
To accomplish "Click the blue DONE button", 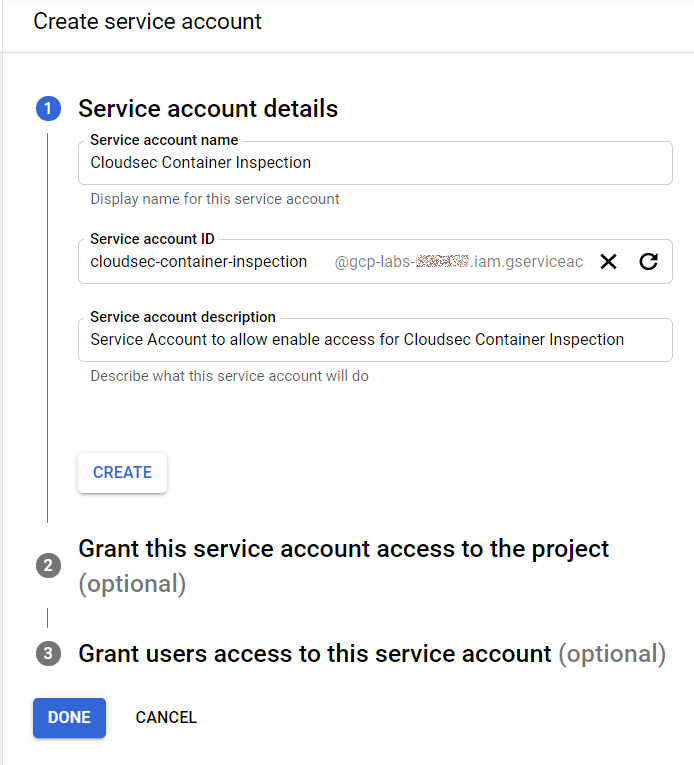I will point(69,717).
